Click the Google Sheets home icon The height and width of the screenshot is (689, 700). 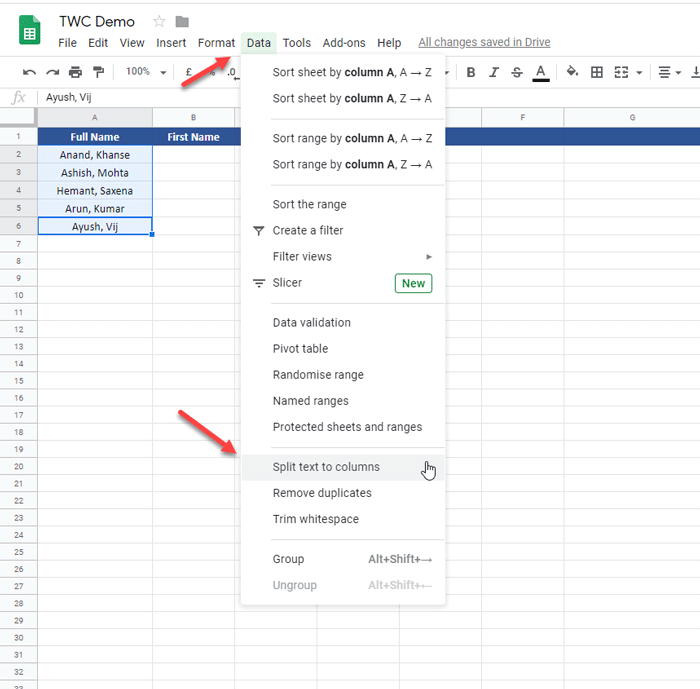pyautogui.click(x=29, y=30)
